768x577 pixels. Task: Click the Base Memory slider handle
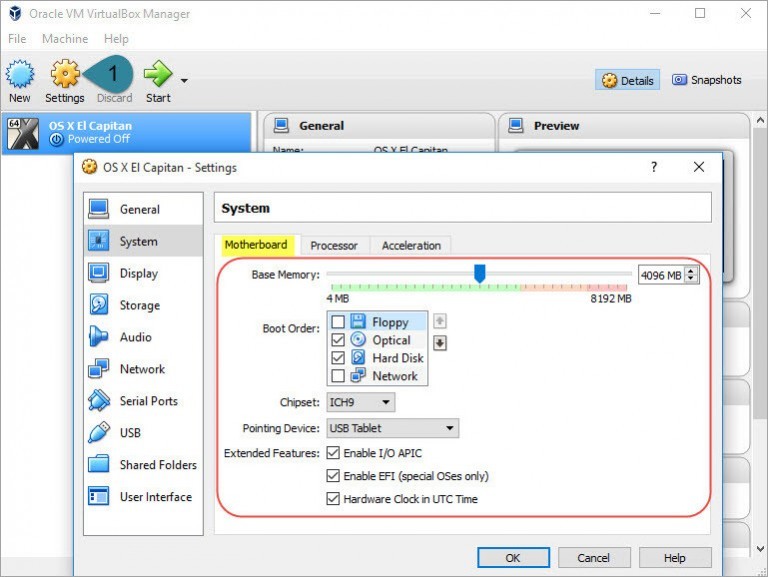pyautogui.click(x=480, y=273)
